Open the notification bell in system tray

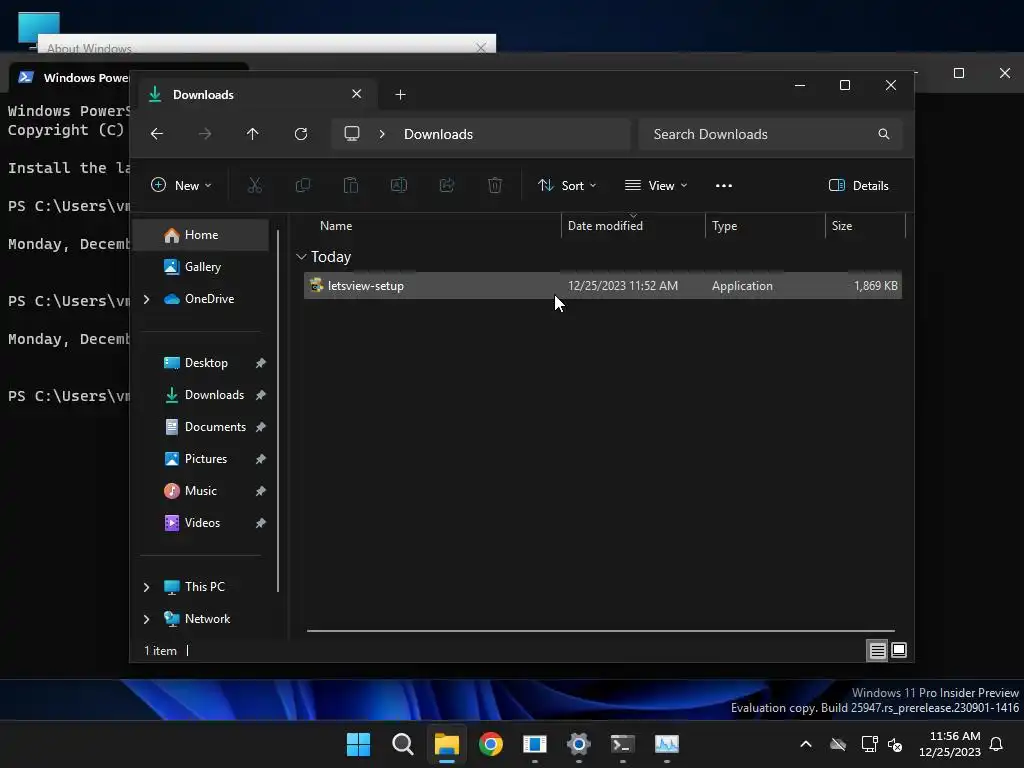[996, 744]
